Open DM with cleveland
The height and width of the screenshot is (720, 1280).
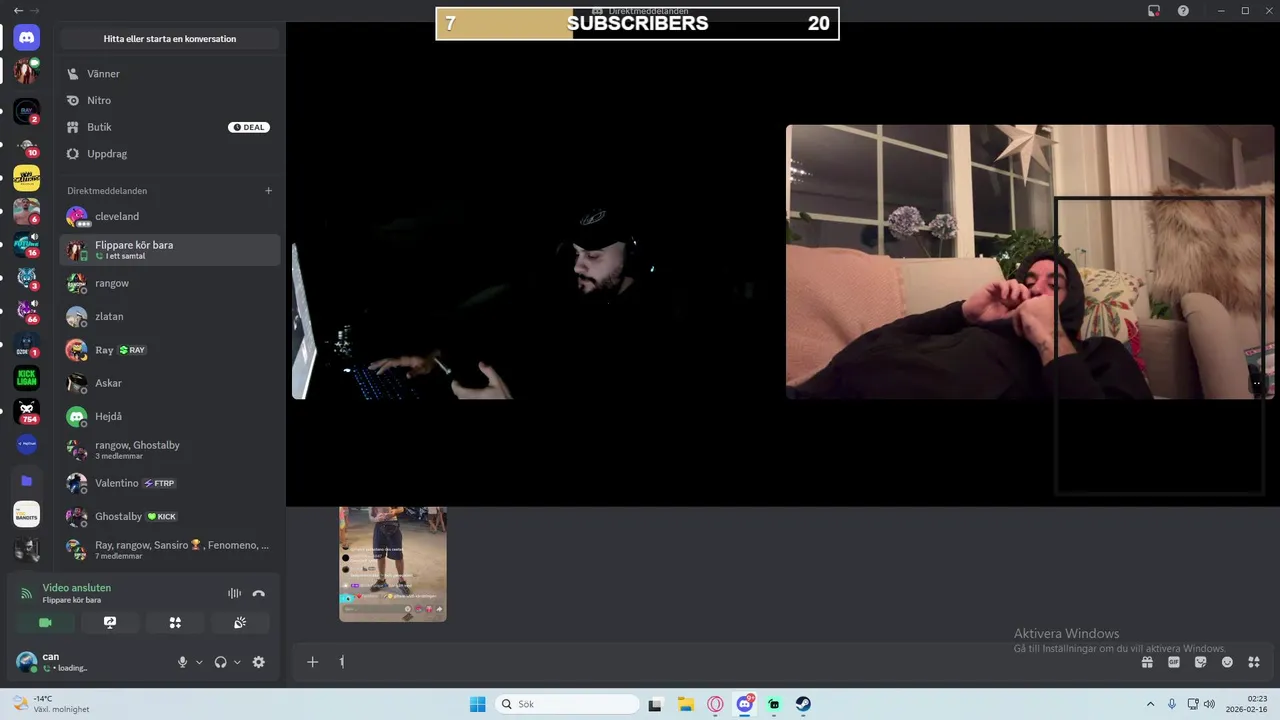click(170, 216)
